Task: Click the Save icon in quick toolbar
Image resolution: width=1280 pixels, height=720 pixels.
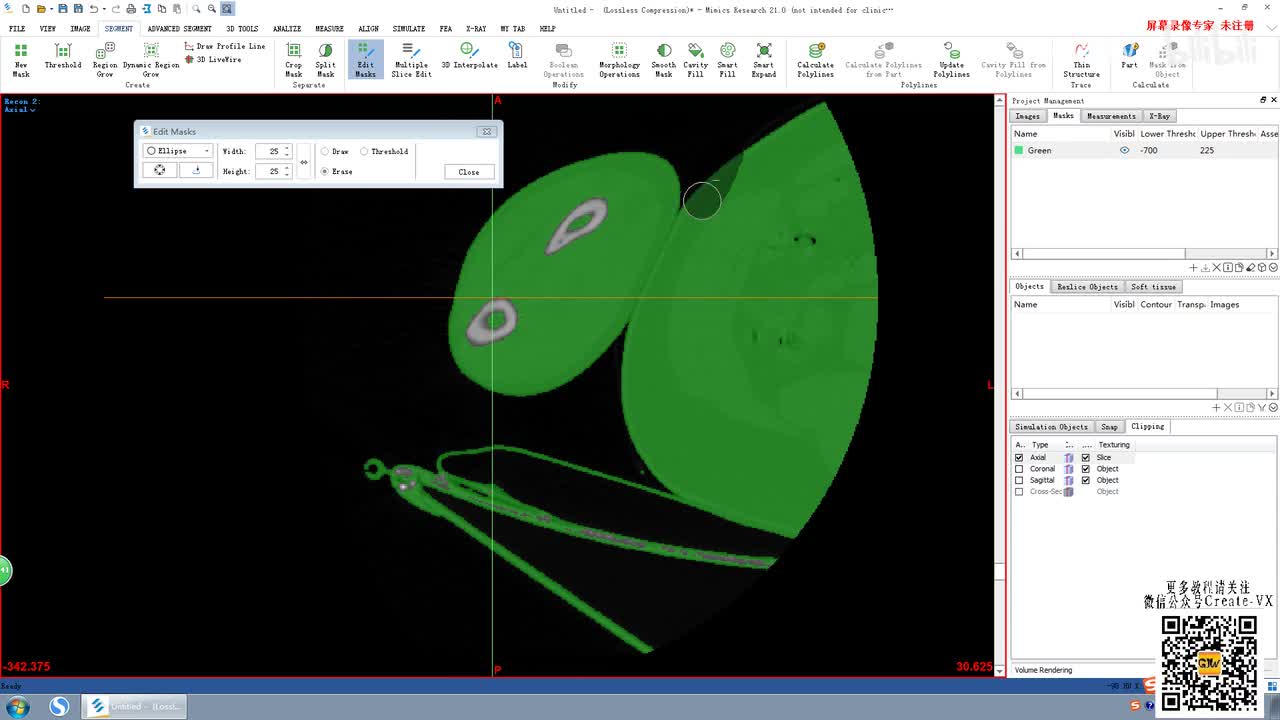Action: pos(63,9)
